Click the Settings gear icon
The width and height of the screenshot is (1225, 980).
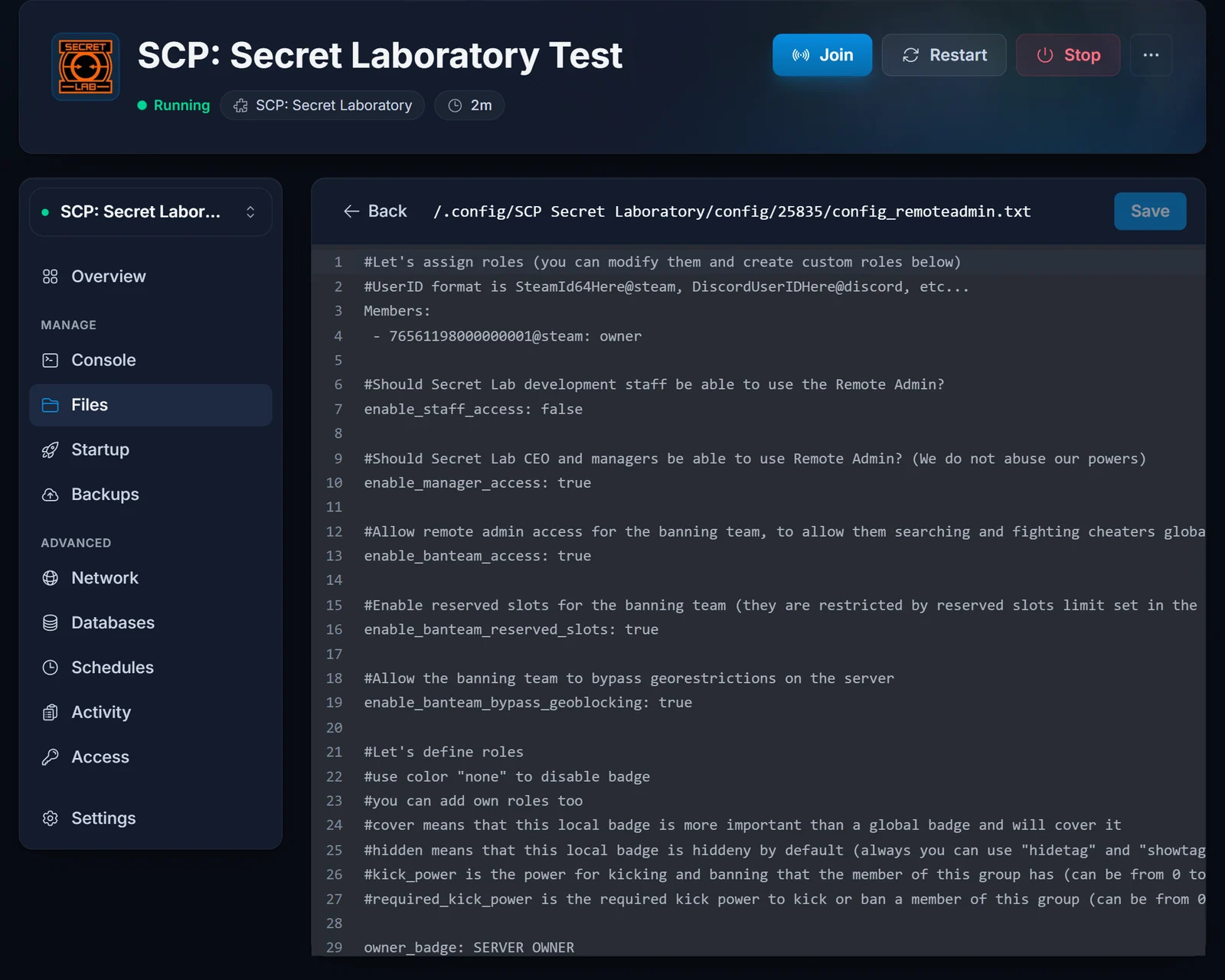(x=51, y=818)
